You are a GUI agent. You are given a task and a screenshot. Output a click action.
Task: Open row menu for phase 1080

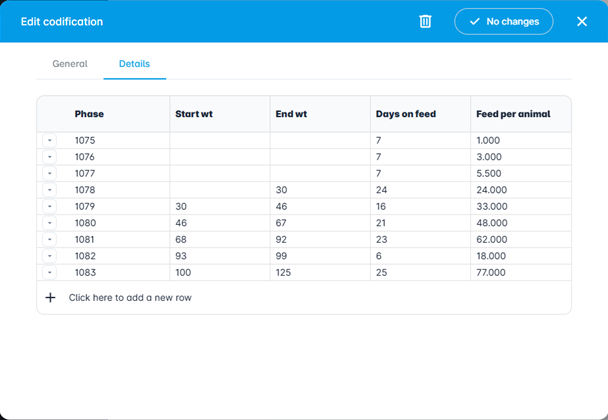[x=50, y=223]
